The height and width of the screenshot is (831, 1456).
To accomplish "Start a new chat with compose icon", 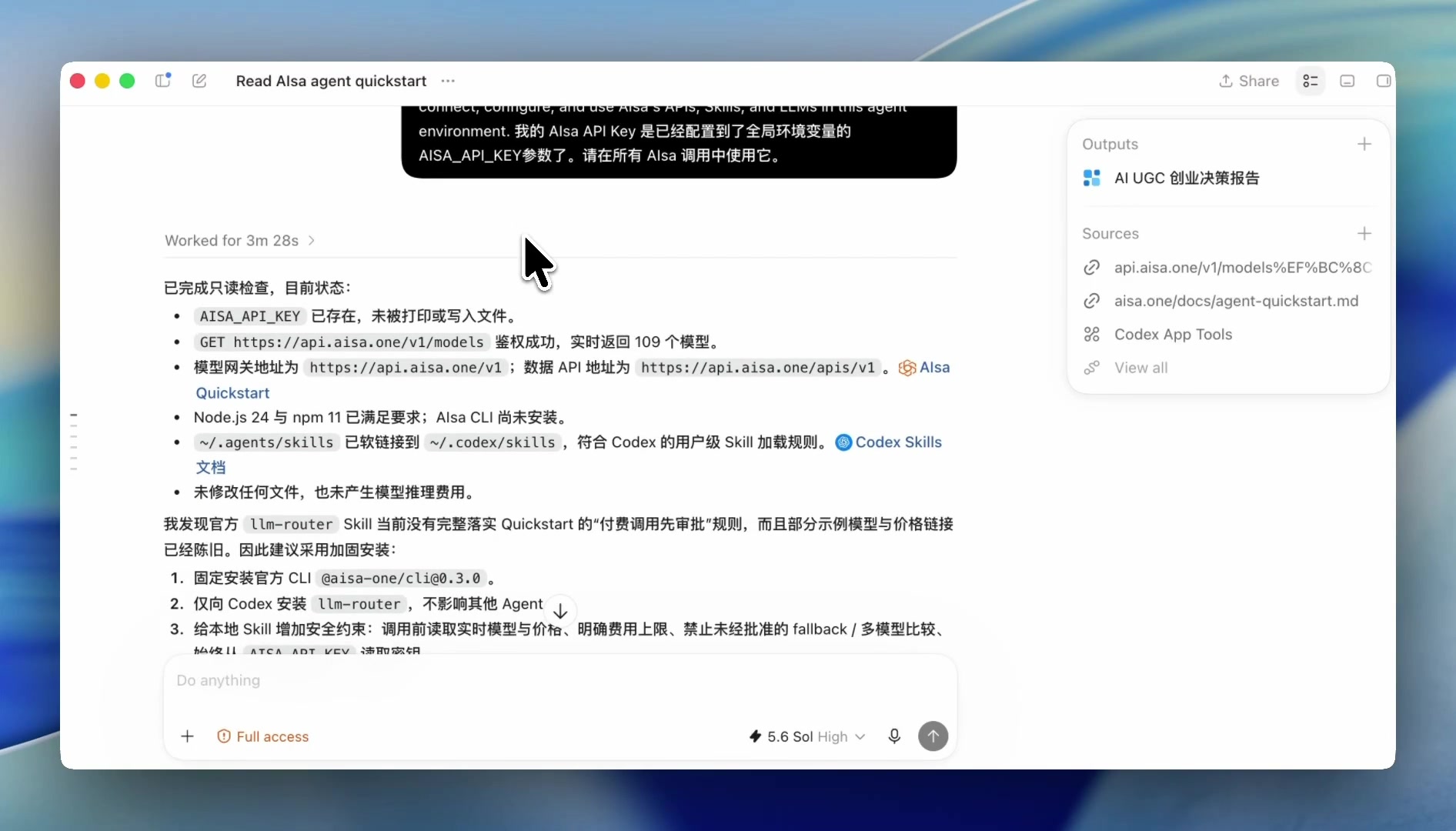I will 199,81.
